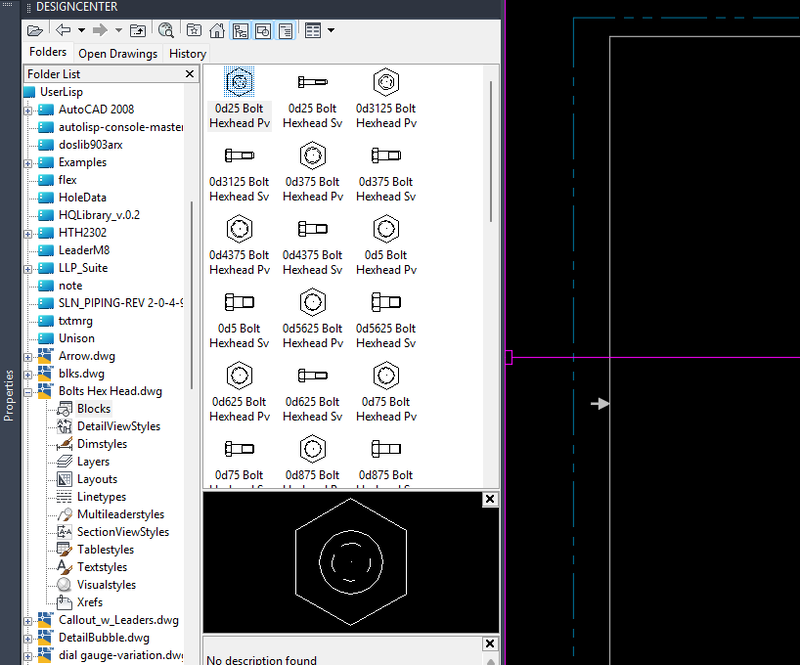
Task: Open the Favorites folder icon
Action: tap(194, 30)
